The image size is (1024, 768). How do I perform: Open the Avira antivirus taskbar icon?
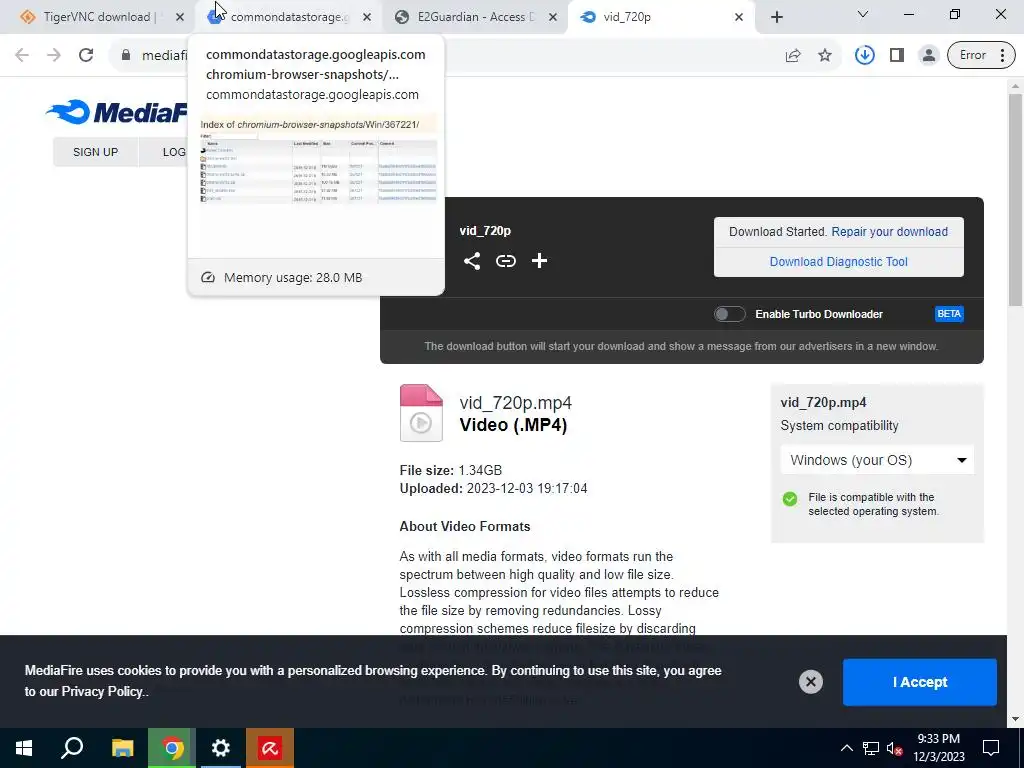tap(270, 748)
